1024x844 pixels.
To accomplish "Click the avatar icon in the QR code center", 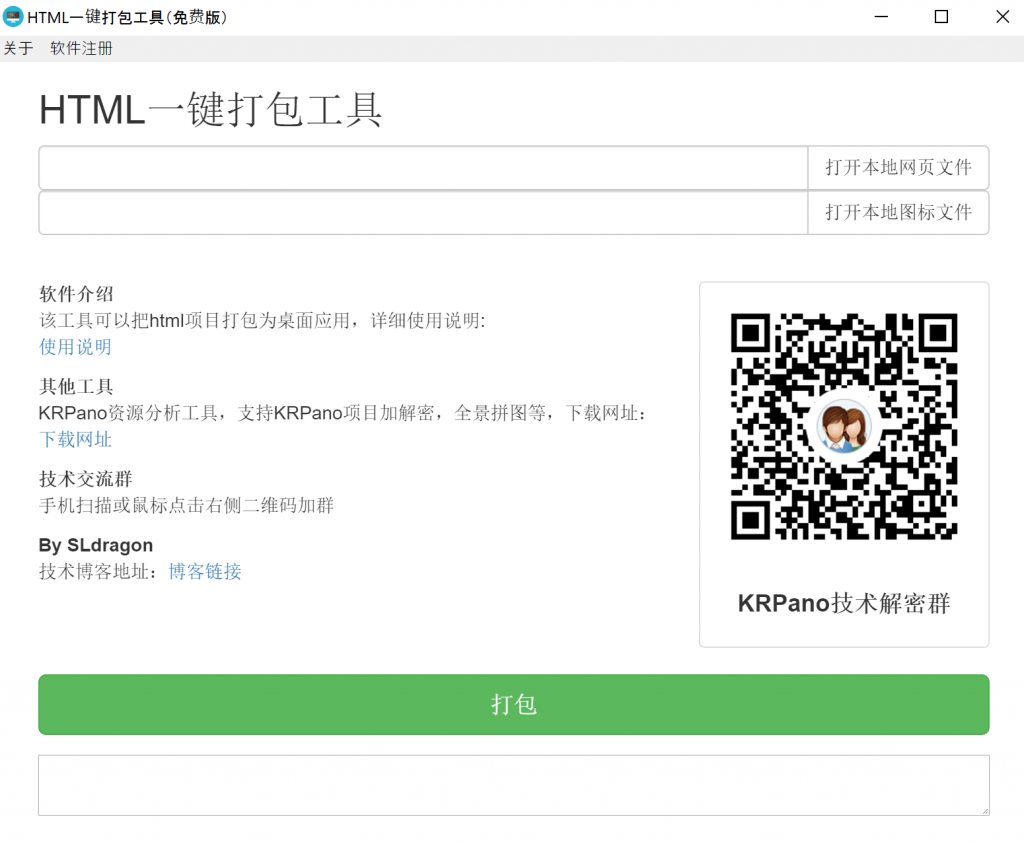I will [x=843, y=427].
